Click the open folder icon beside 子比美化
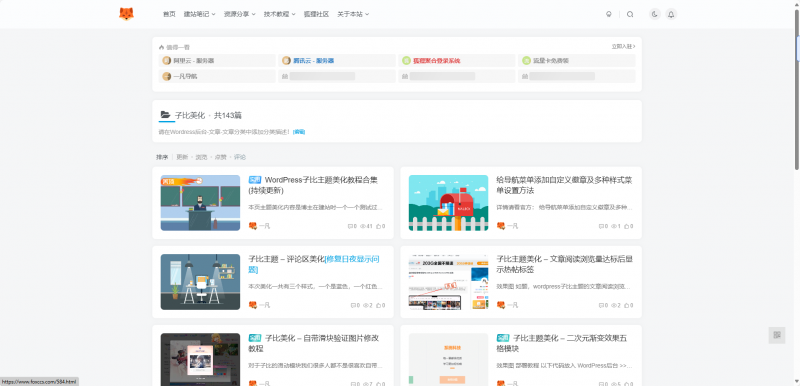Viewport: 800px width, 386px height. 165,115
